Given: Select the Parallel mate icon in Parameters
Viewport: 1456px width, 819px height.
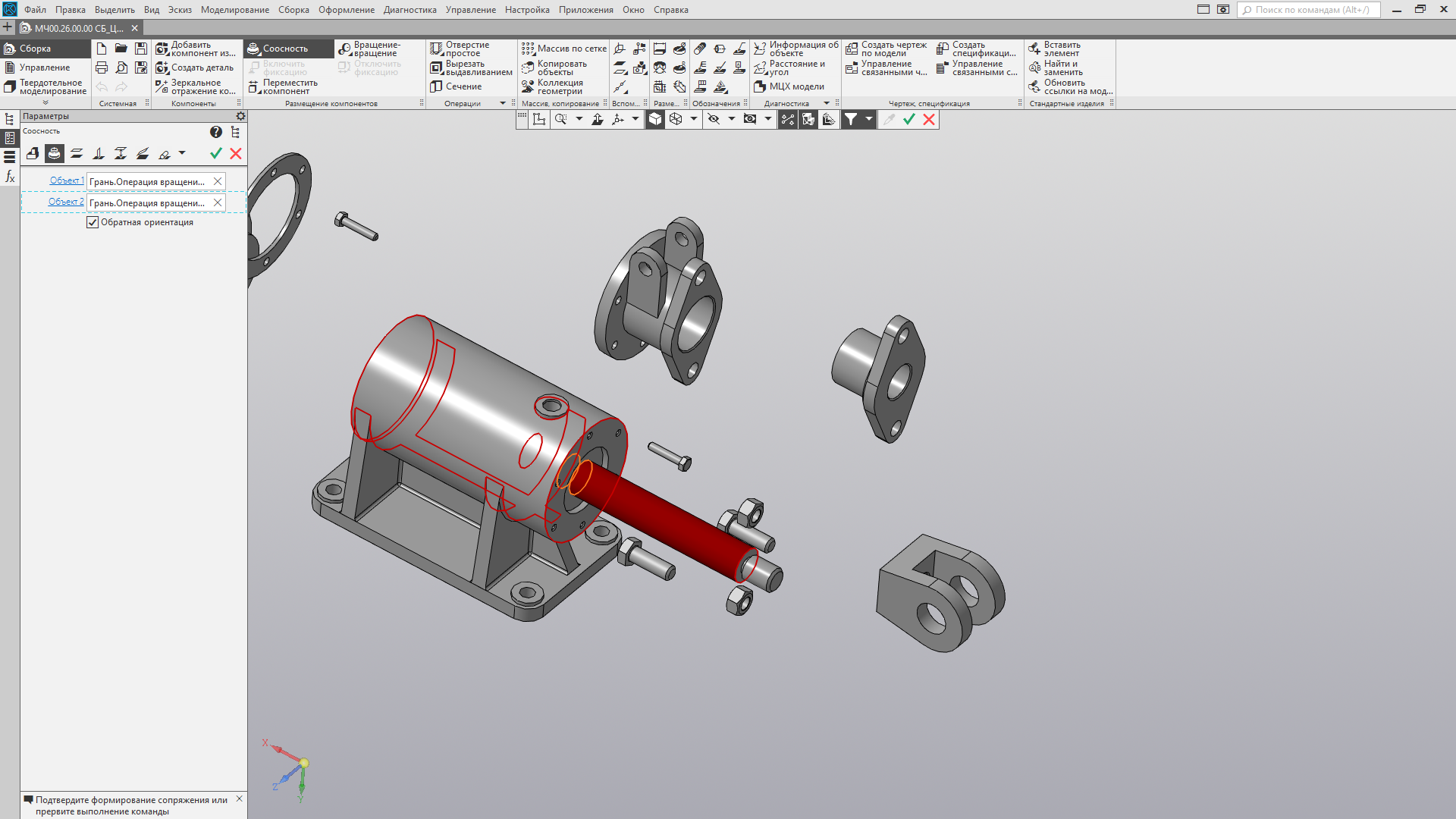Looking at the screenshot, I should tap(77, 154).
